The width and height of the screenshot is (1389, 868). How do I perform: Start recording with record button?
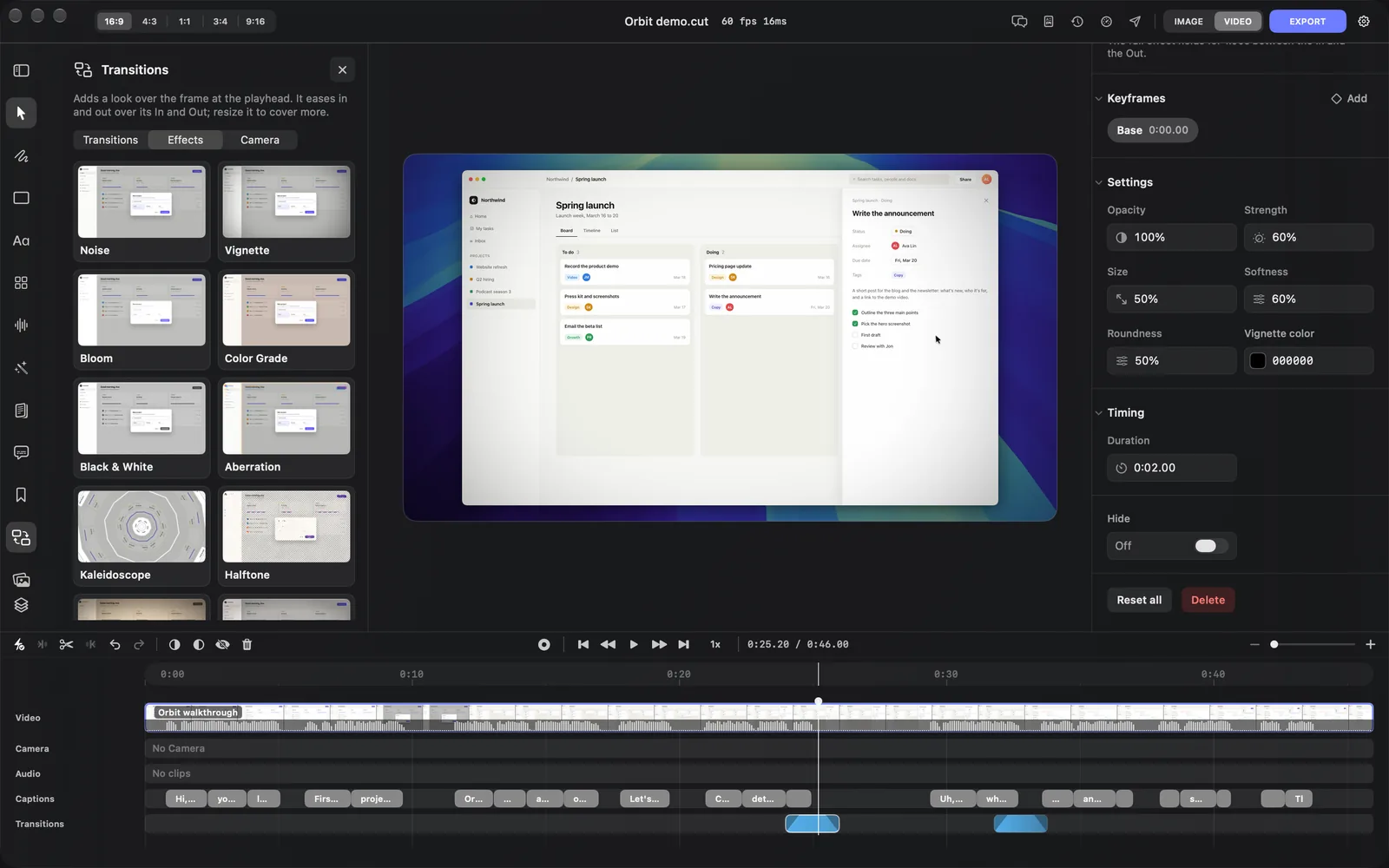(543, 644)
